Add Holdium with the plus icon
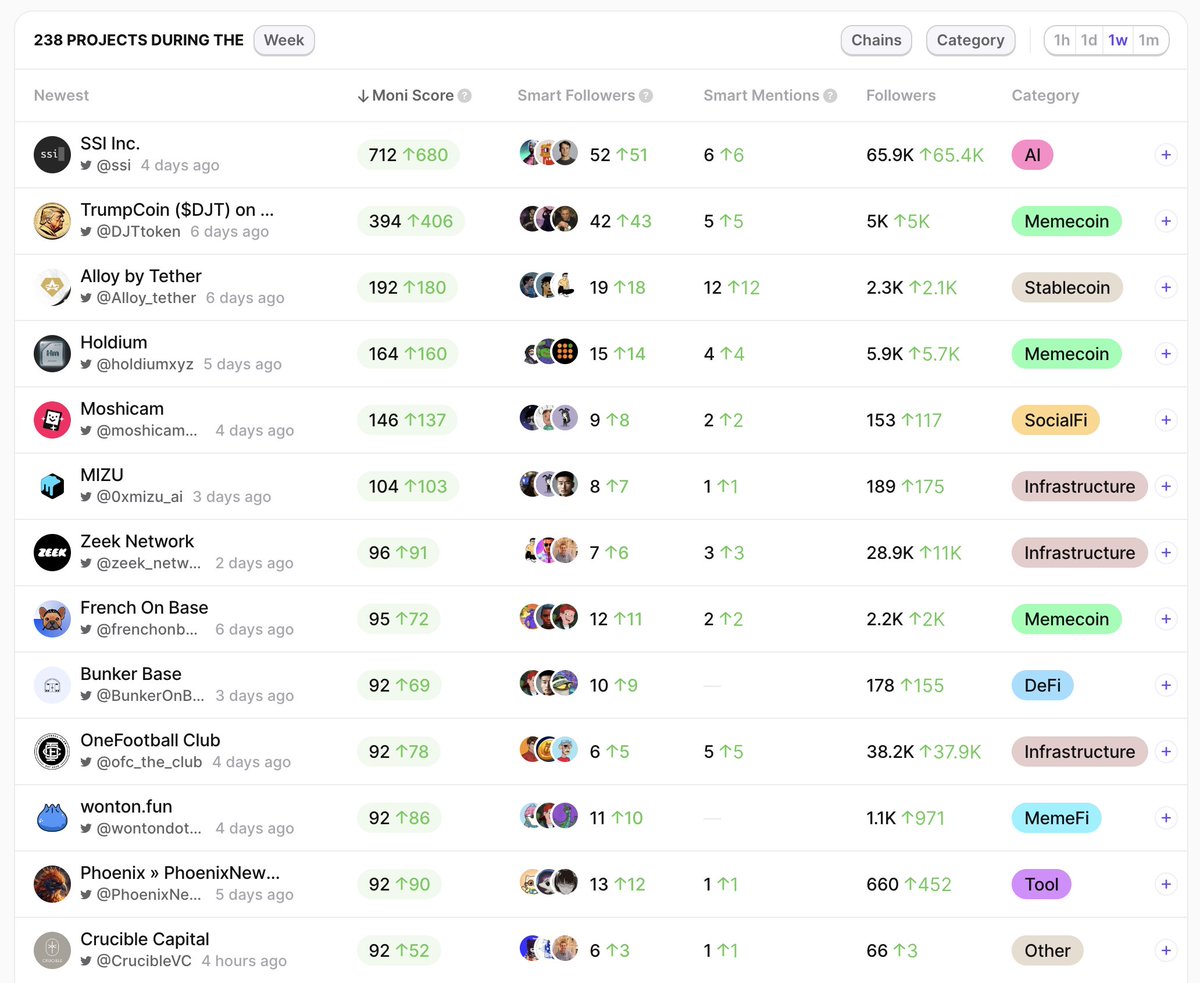The image size is (1200, 983). (x=1166, y=354)
